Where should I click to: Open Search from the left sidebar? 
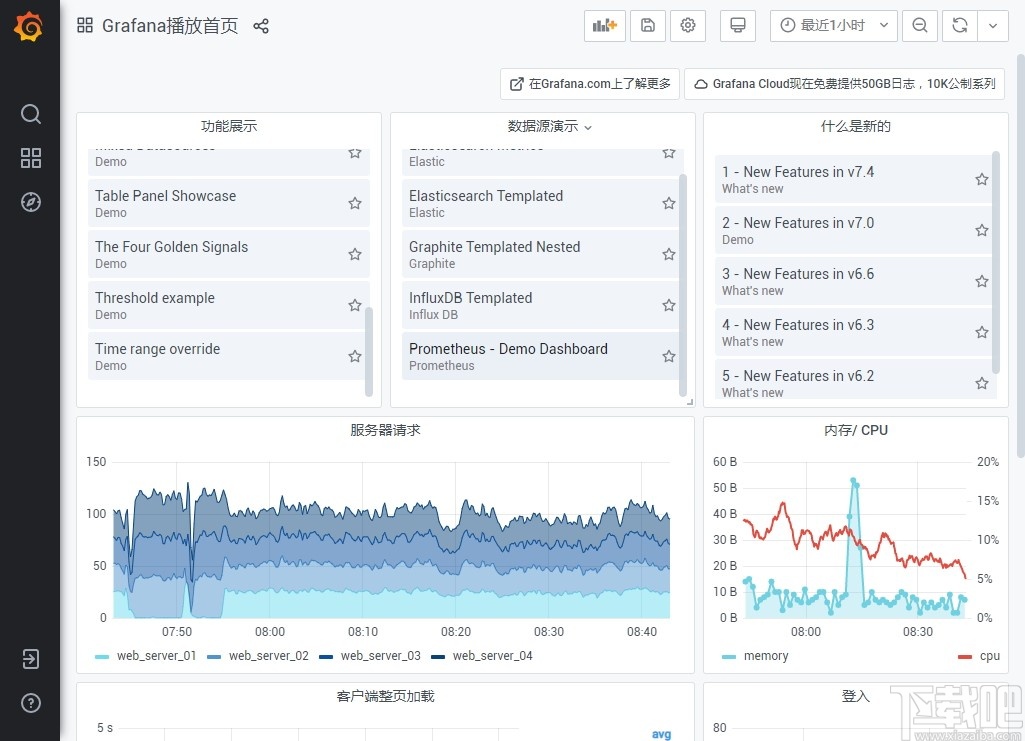click(x=30, y=114)
